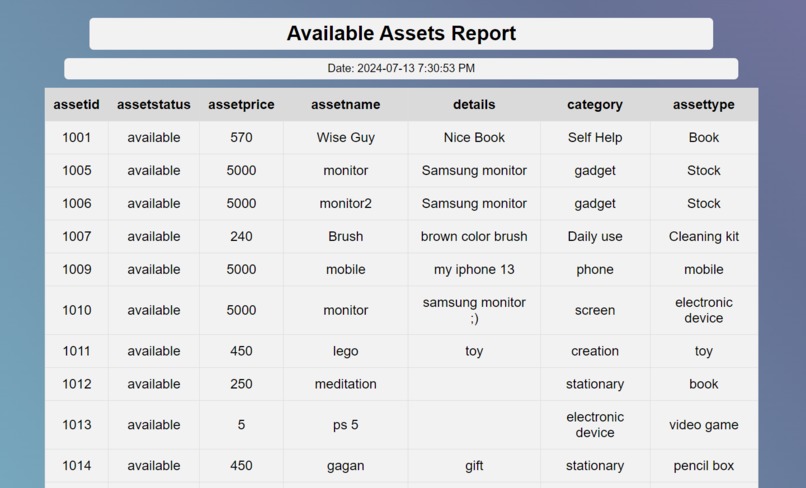Click the Nice Book details cell

pos(474,137)
